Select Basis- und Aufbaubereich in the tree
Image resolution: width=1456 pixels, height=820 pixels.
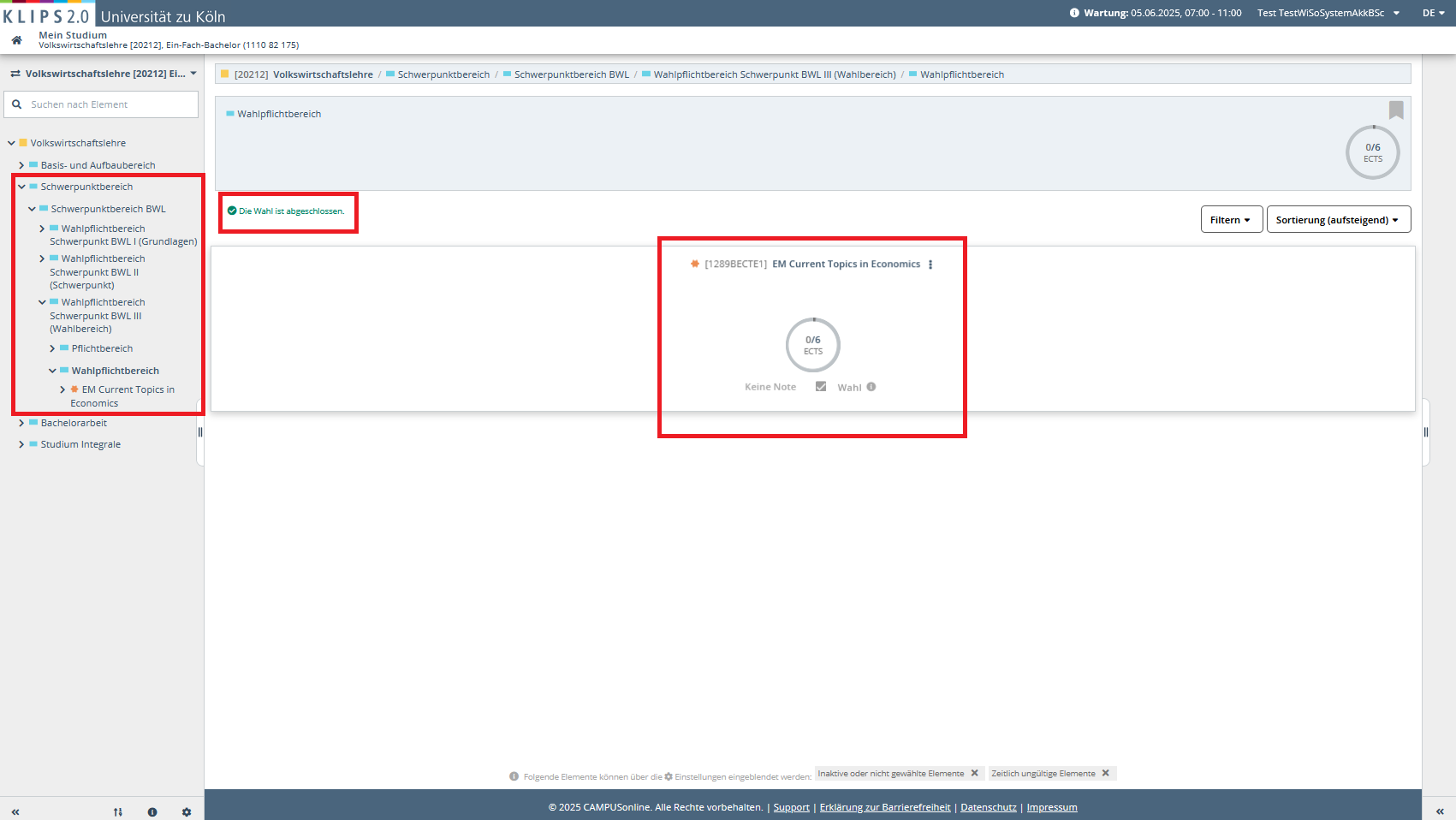(98, 165)
